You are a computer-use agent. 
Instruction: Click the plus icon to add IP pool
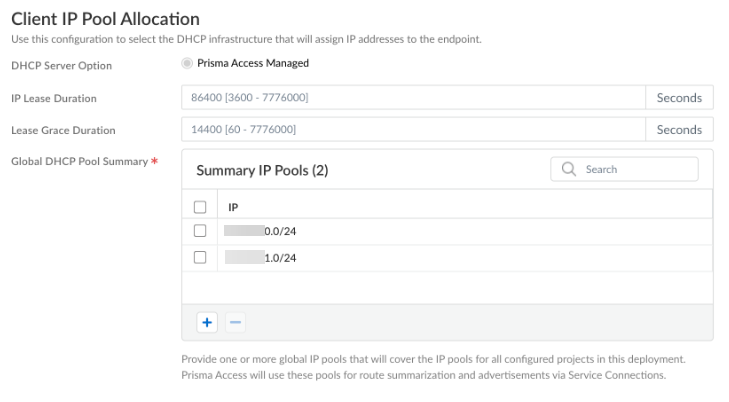(x=207, y=322)
